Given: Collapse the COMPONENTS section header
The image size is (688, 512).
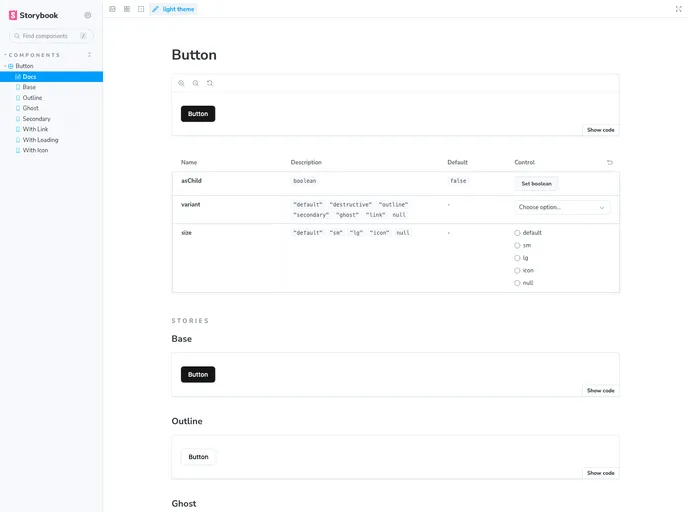Looking at the screenshot, I should [x=34, y=55].
